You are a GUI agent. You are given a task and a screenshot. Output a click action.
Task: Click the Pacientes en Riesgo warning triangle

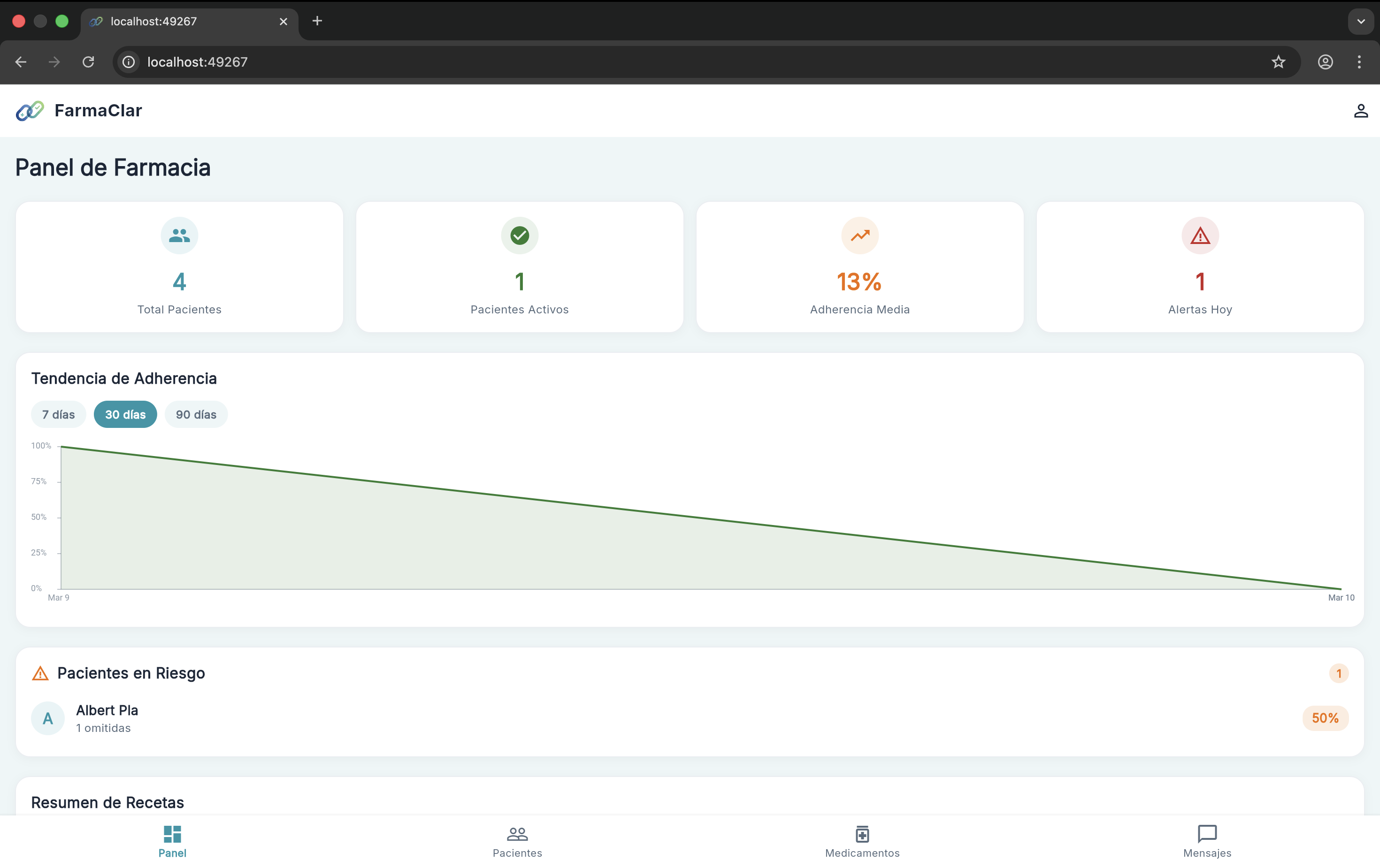pyautogui.click(x=40, y=673)
